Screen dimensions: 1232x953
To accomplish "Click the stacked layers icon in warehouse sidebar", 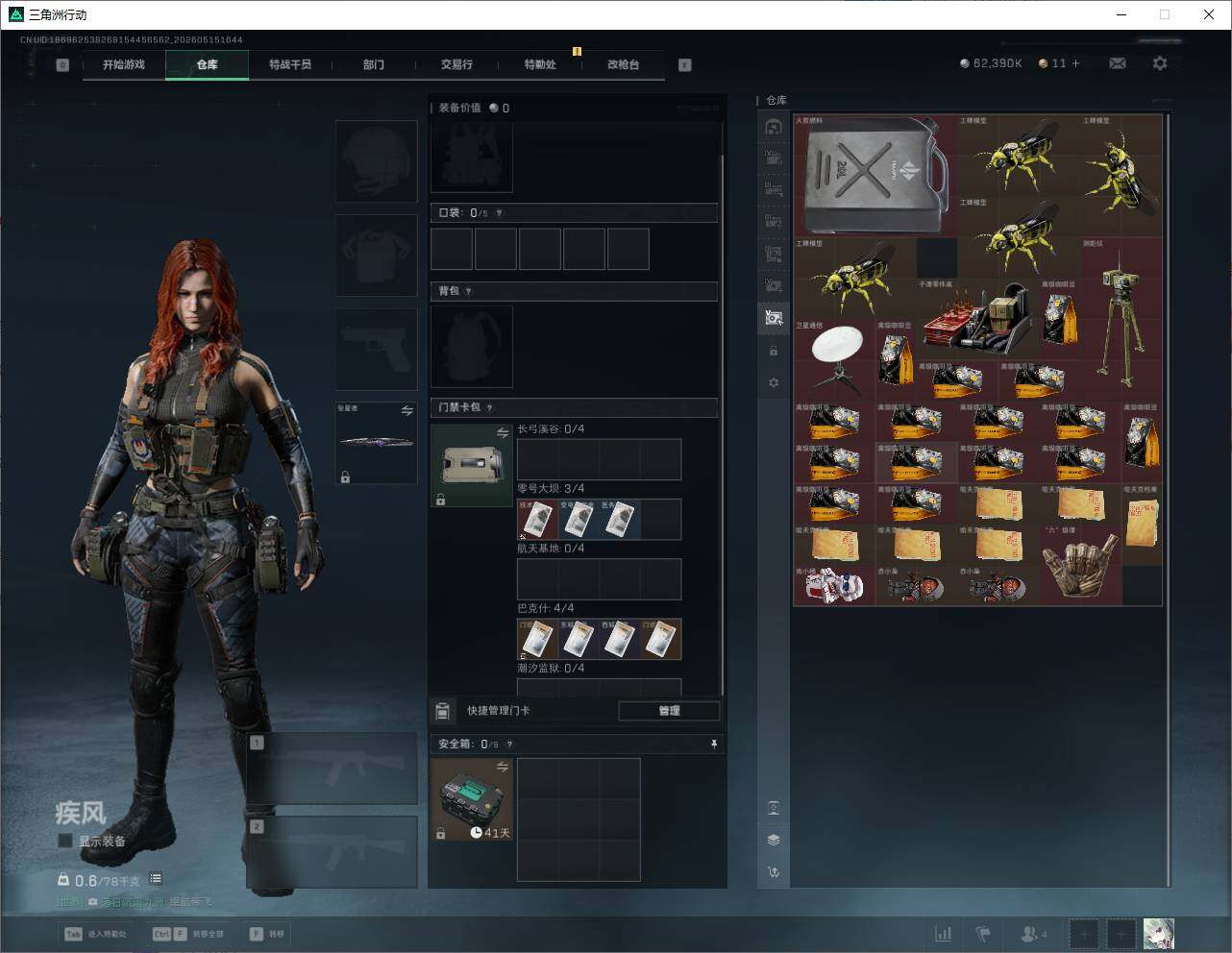I will click(774, 840).
